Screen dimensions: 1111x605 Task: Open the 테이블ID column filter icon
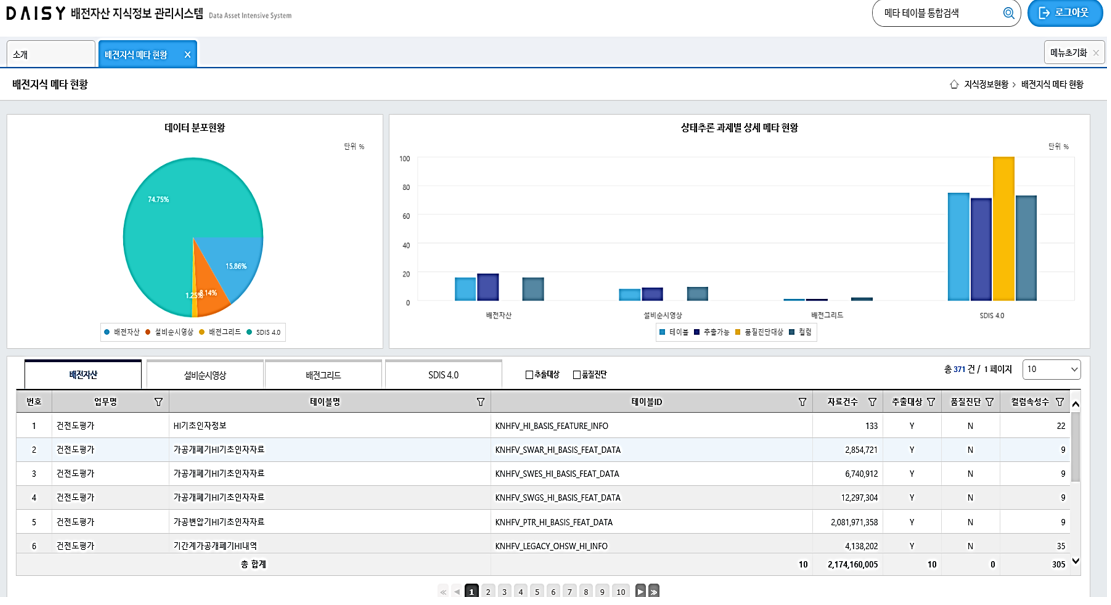(x=802, y=402)
